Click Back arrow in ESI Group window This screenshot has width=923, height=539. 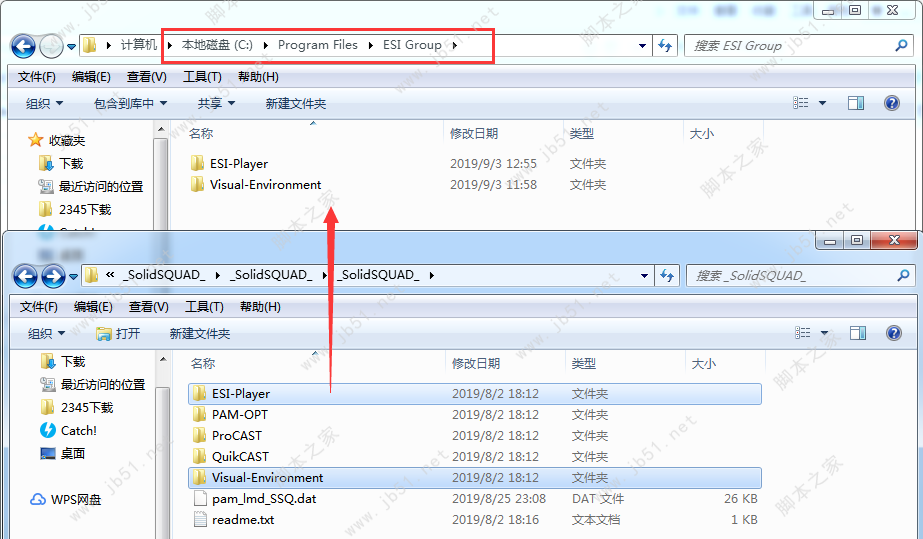click(24, 46)
